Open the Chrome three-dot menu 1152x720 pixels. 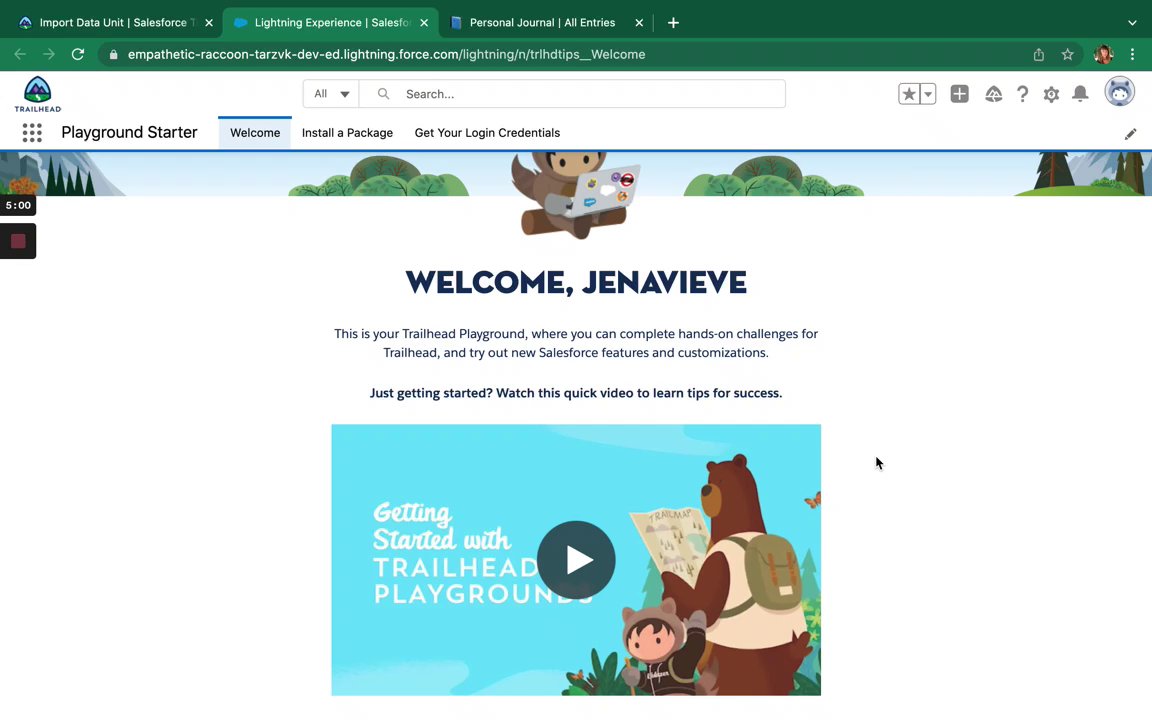coord(1132,54)
